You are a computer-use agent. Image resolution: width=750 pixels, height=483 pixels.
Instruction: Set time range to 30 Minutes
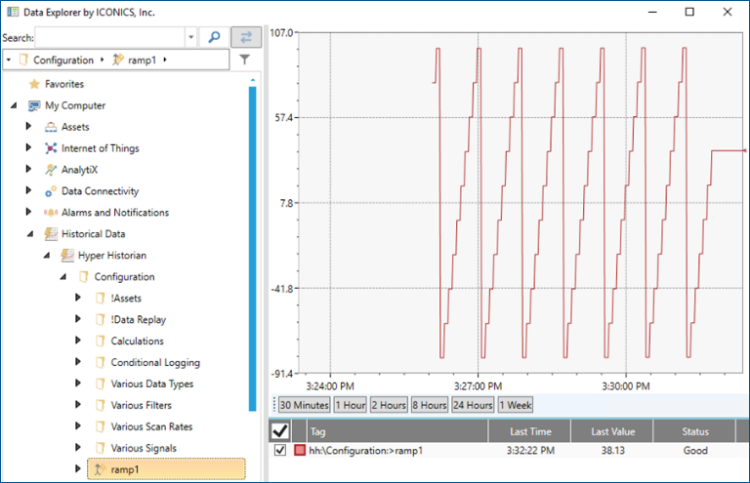[x=303, y=405]
